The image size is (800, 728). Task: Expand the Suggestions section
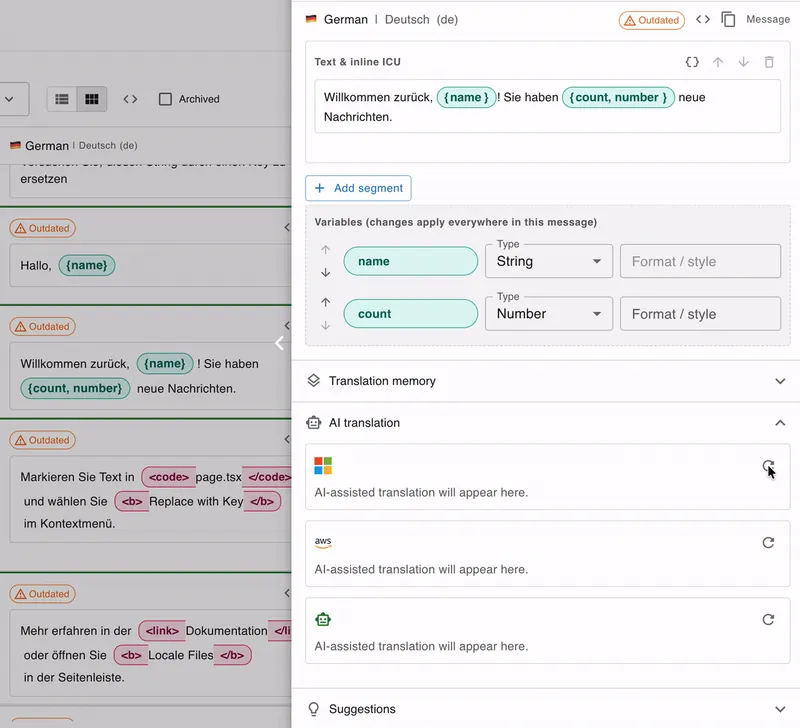pyautogui.click(x=546, y=709)
